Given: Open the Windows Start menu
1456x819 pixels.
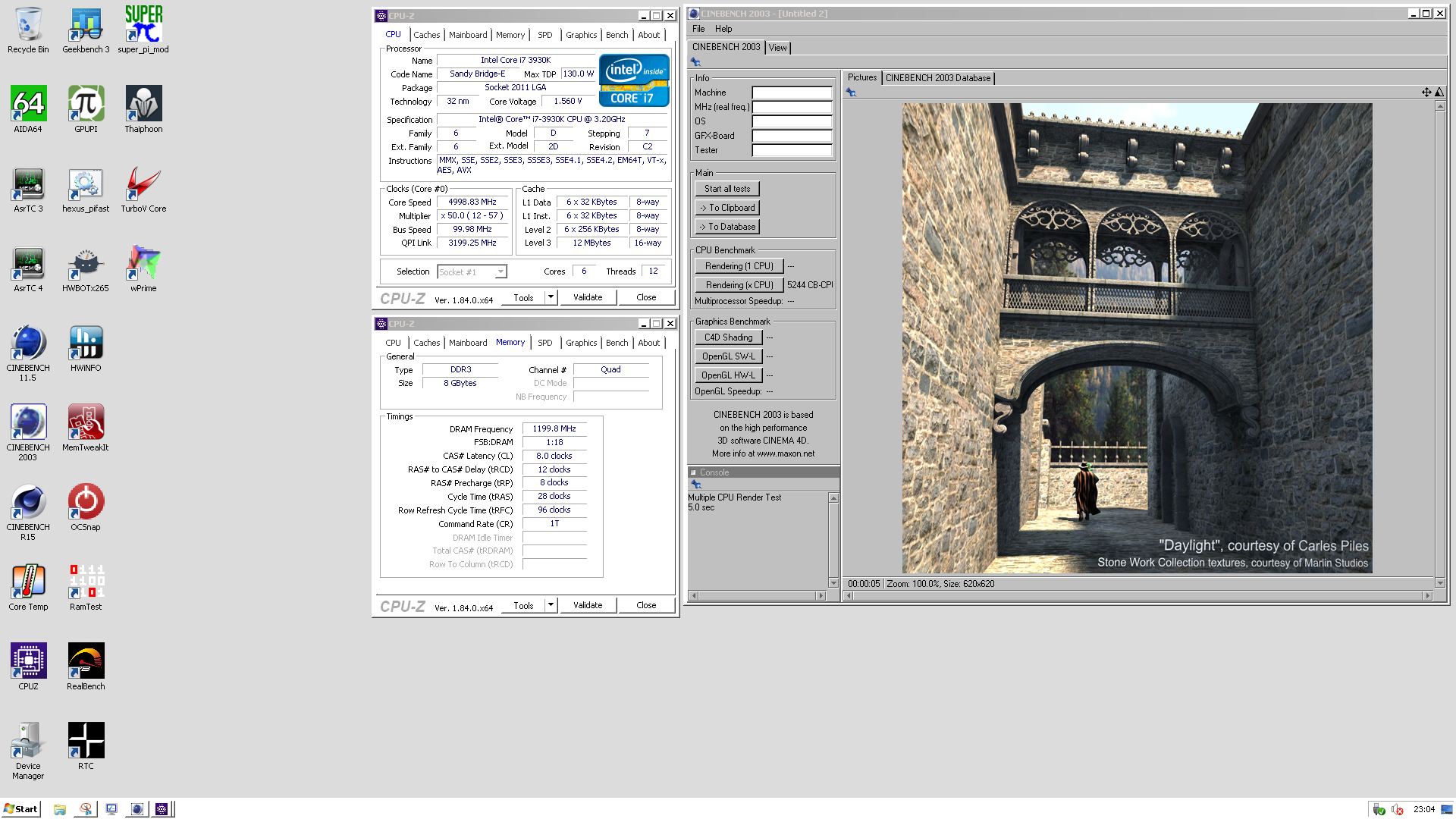Looking at the screenshot, I should 20,809.
